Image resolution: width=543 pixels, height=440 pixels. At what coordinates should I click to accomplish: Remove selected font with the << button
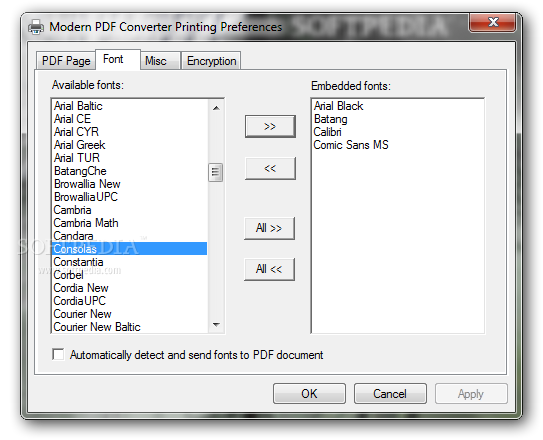[270, 169]
